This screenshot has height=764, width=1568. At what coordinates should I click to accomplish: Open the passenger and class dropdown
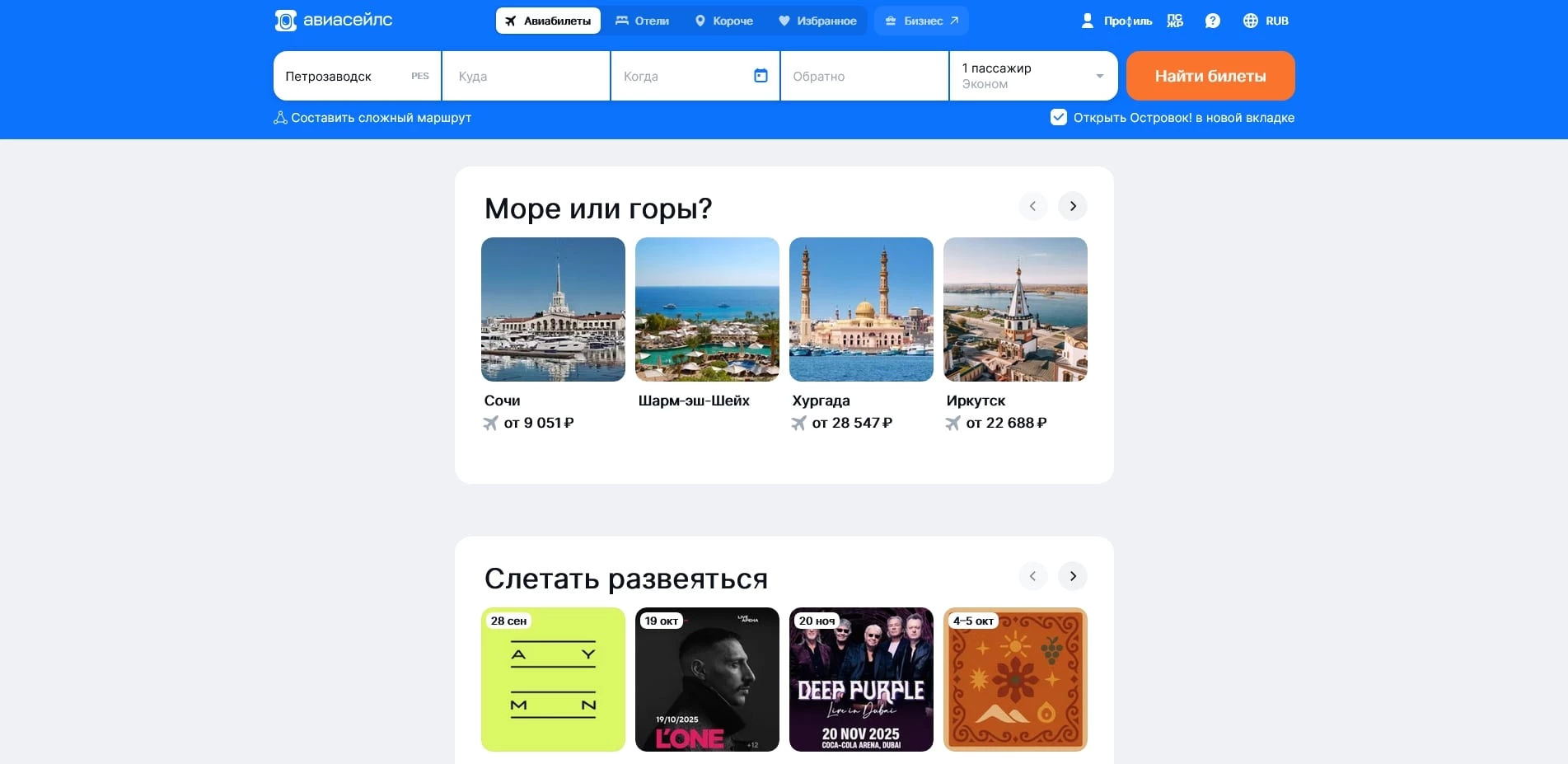pyautogui.click(x=1032, y=75)
